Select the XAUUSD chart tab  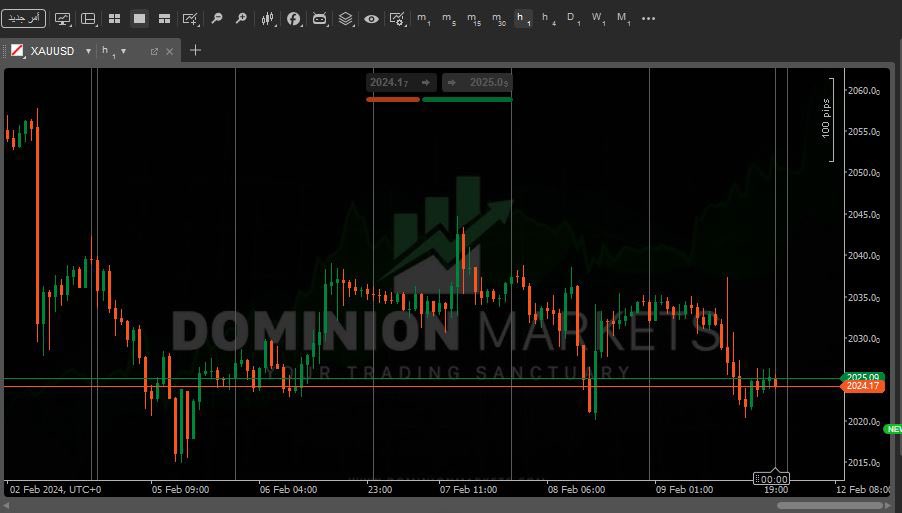(x=52, y=51)
